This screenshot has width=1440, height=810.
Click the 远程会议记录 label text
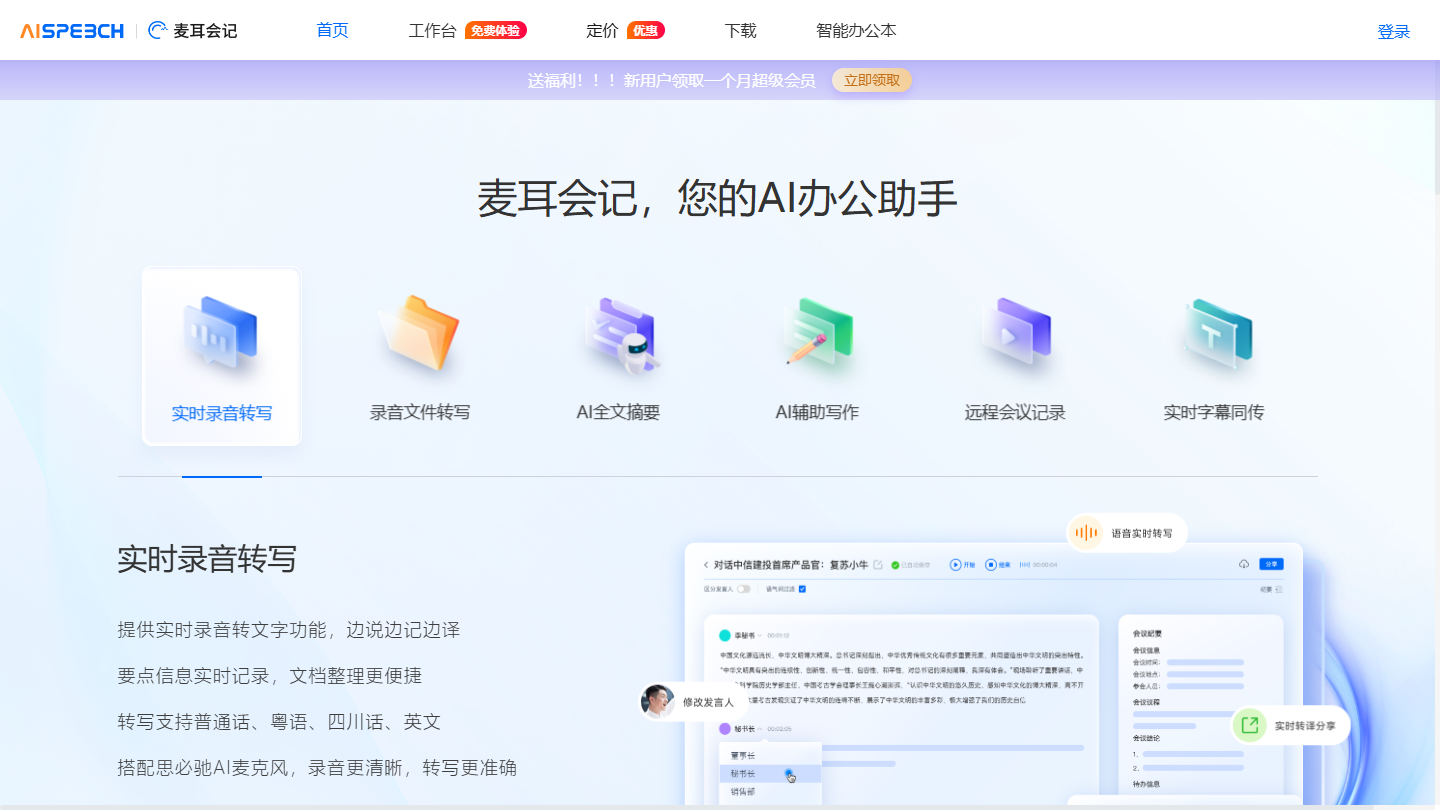click(1015, 412)
